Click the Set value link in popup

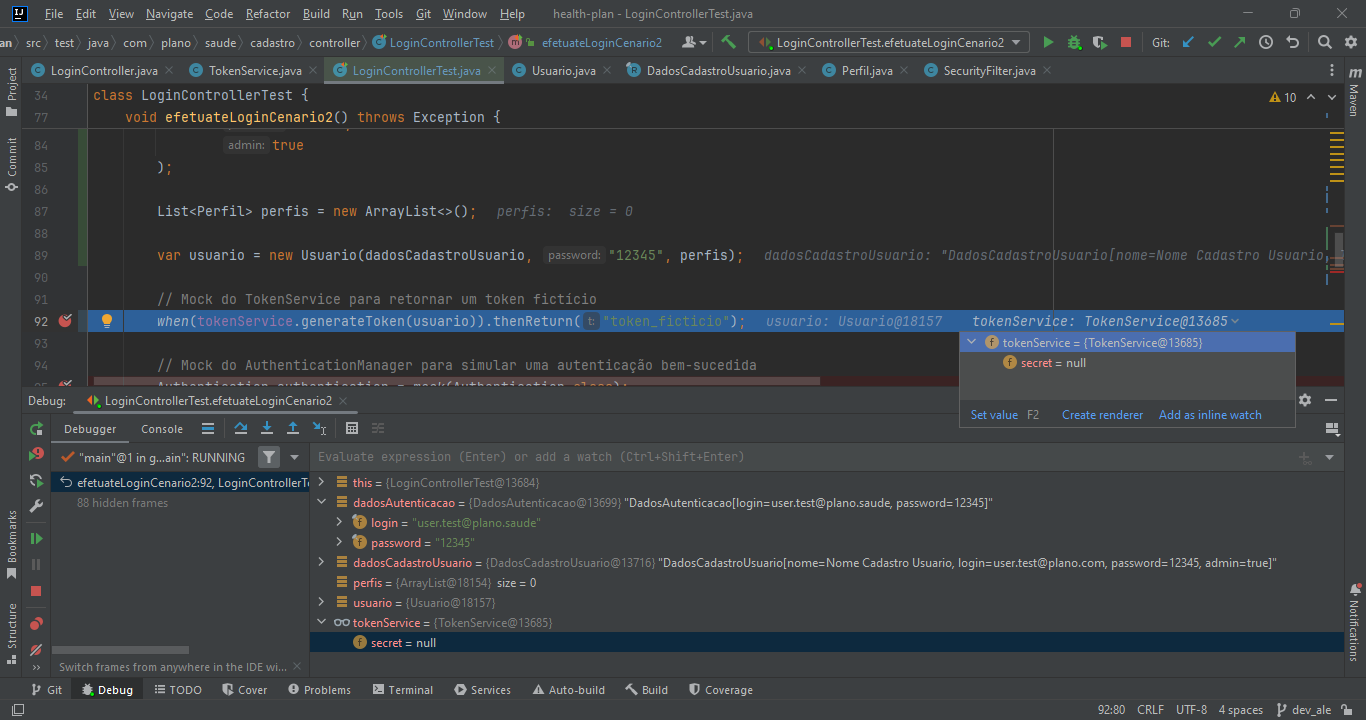(x=994, y=415)
